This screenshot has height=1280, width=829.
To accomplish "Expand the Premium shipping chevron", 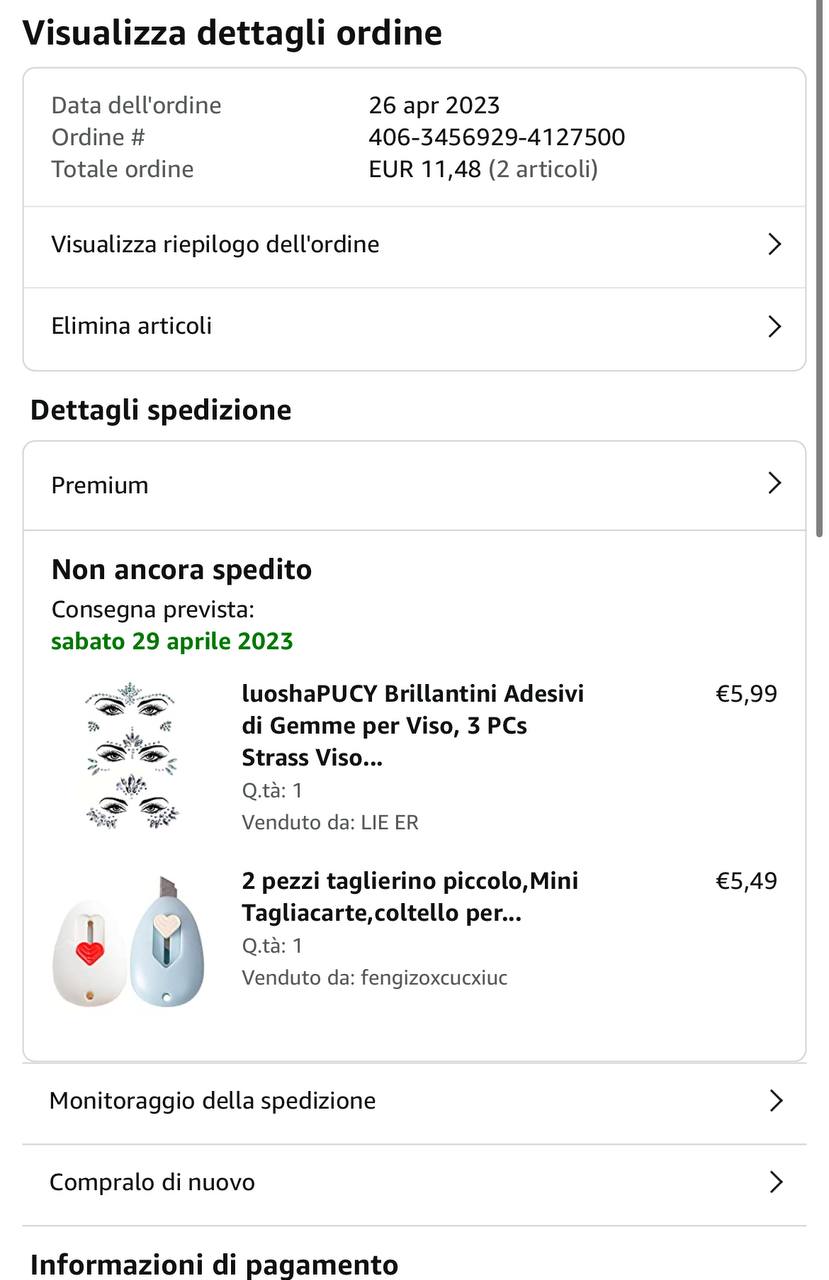I will click(773, 484).
